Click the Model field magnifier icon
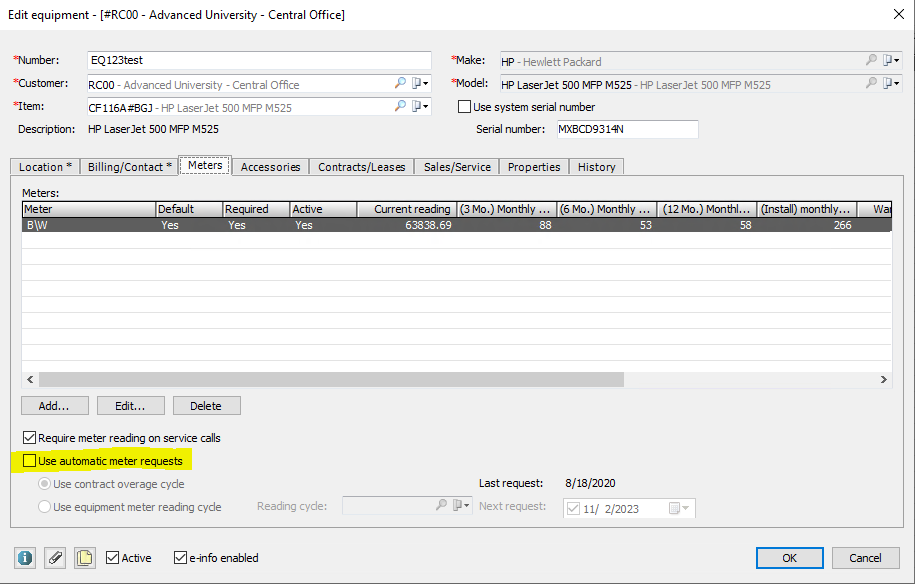This screenshot has width=915, height=584. click(871, 83)
